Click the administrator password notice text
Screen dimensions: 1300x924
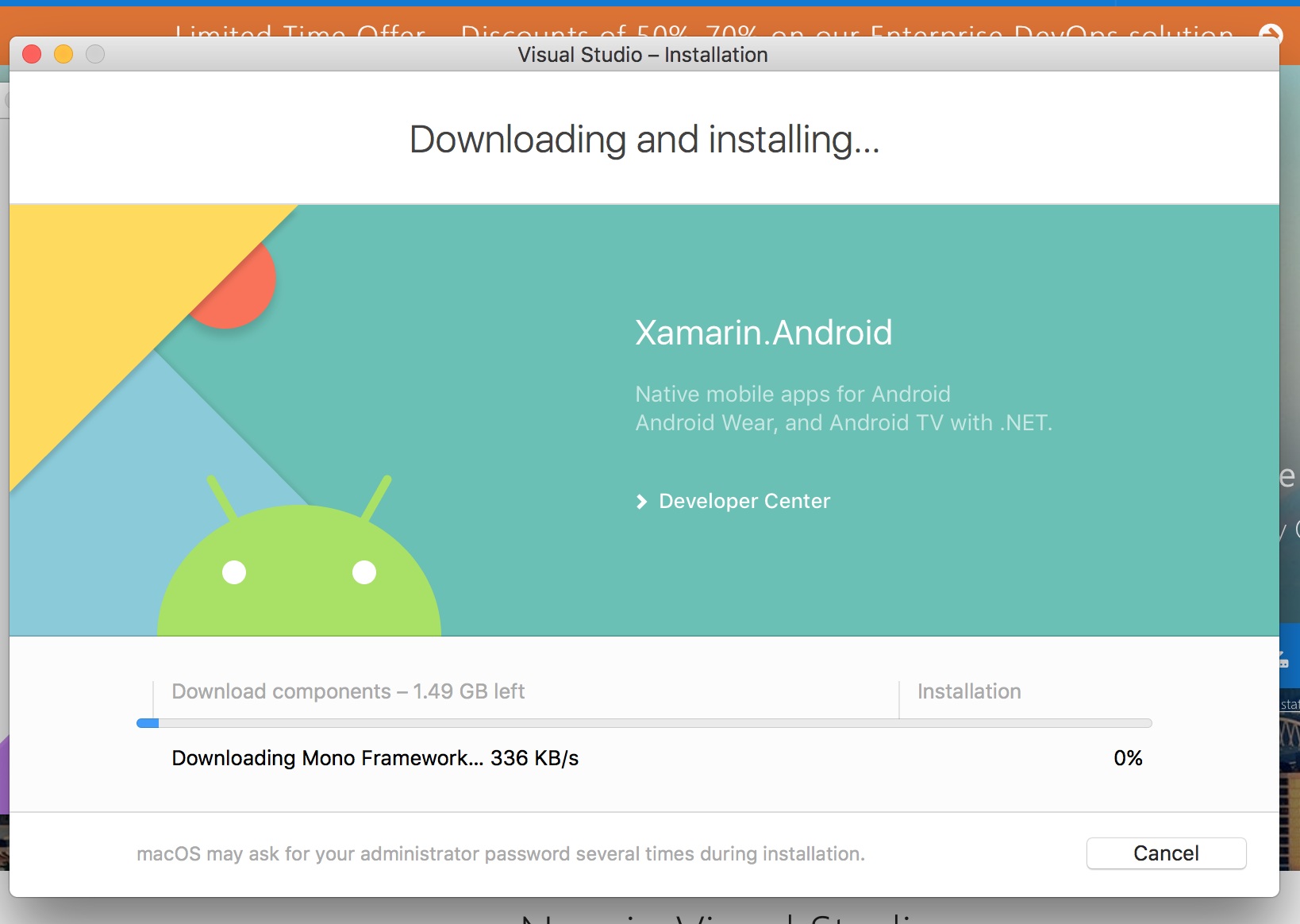(501, 854)
